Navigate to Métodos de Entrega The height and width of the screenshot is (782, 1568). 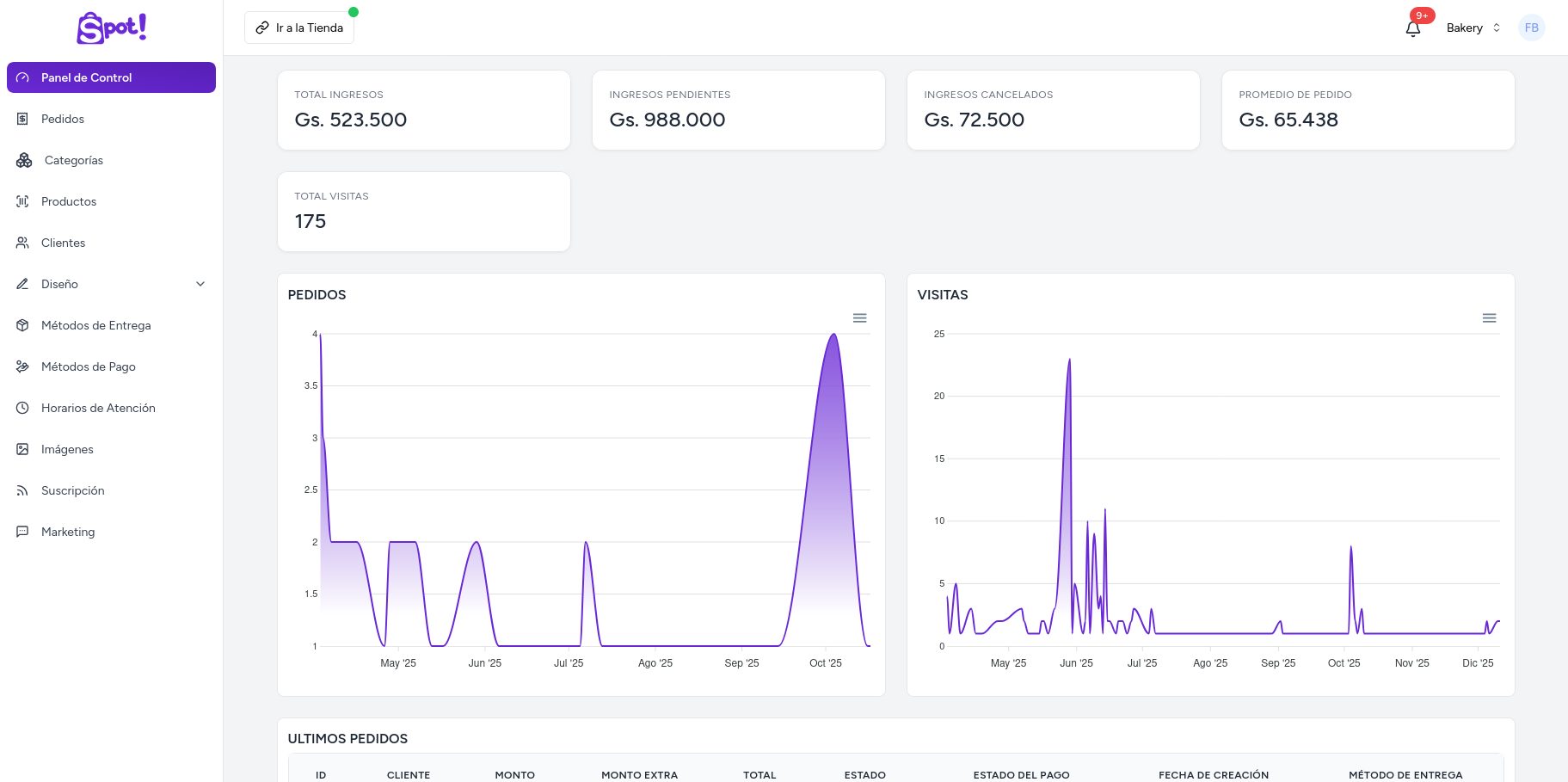(x=95, y=325)
